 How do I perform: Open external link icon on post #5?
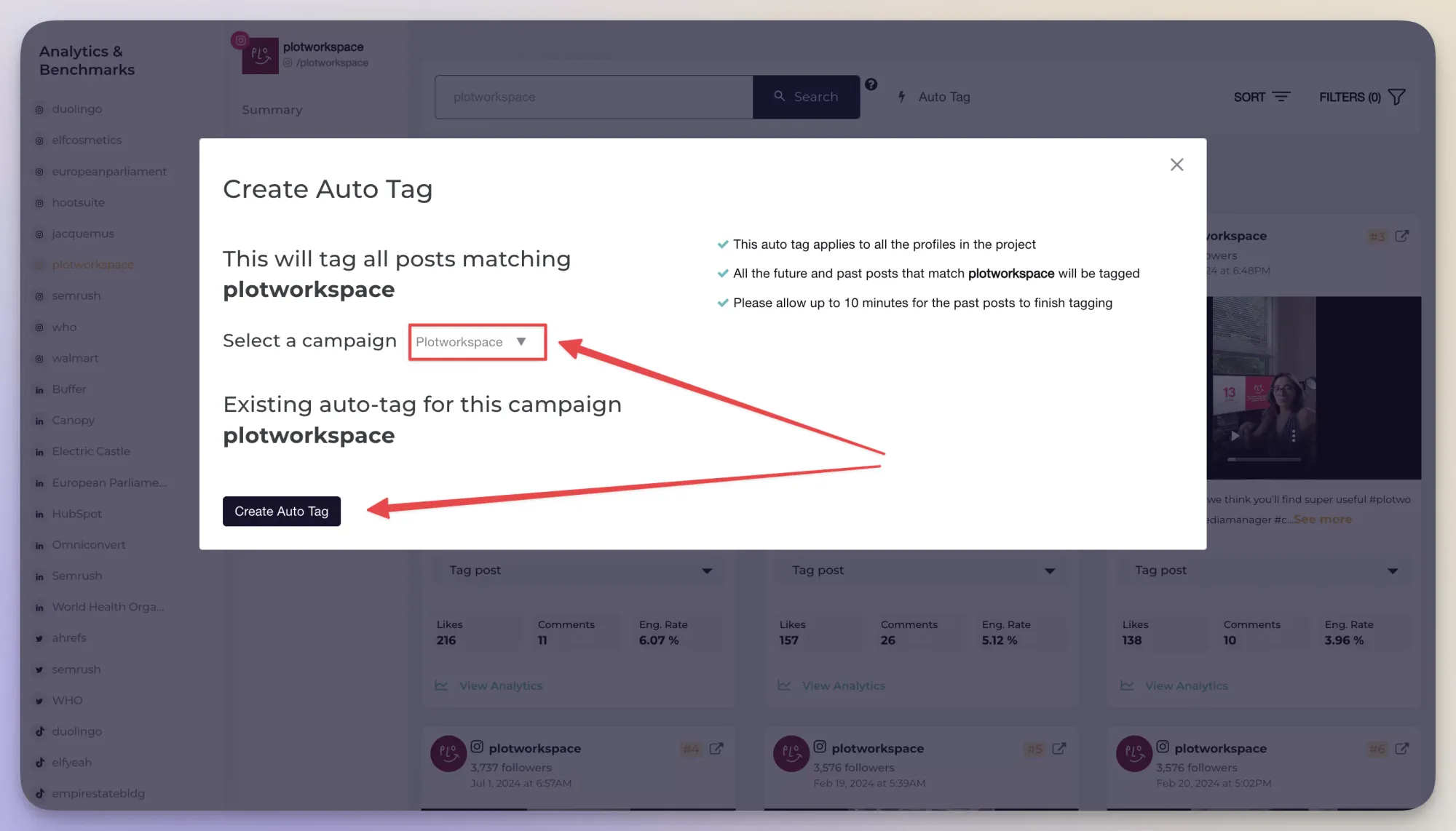pos(1059,749)
